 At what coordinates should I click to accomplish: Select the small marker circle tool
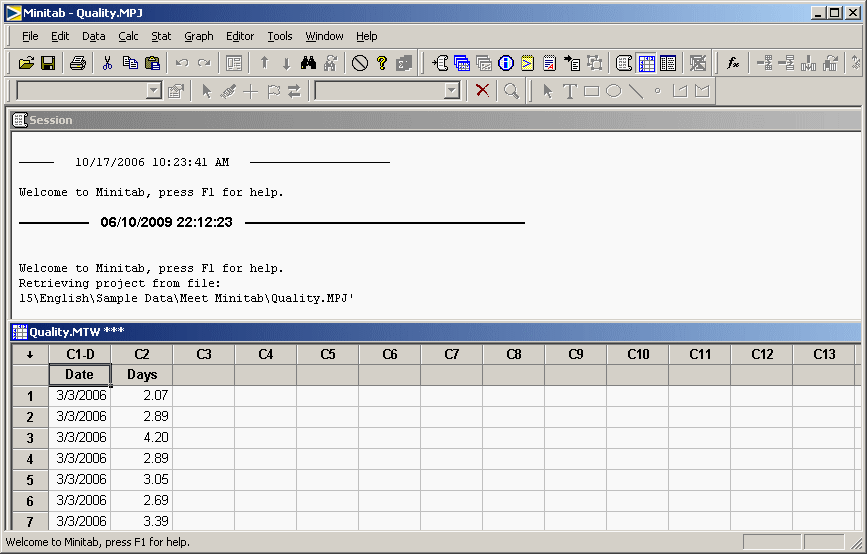[x=657, y=91]
